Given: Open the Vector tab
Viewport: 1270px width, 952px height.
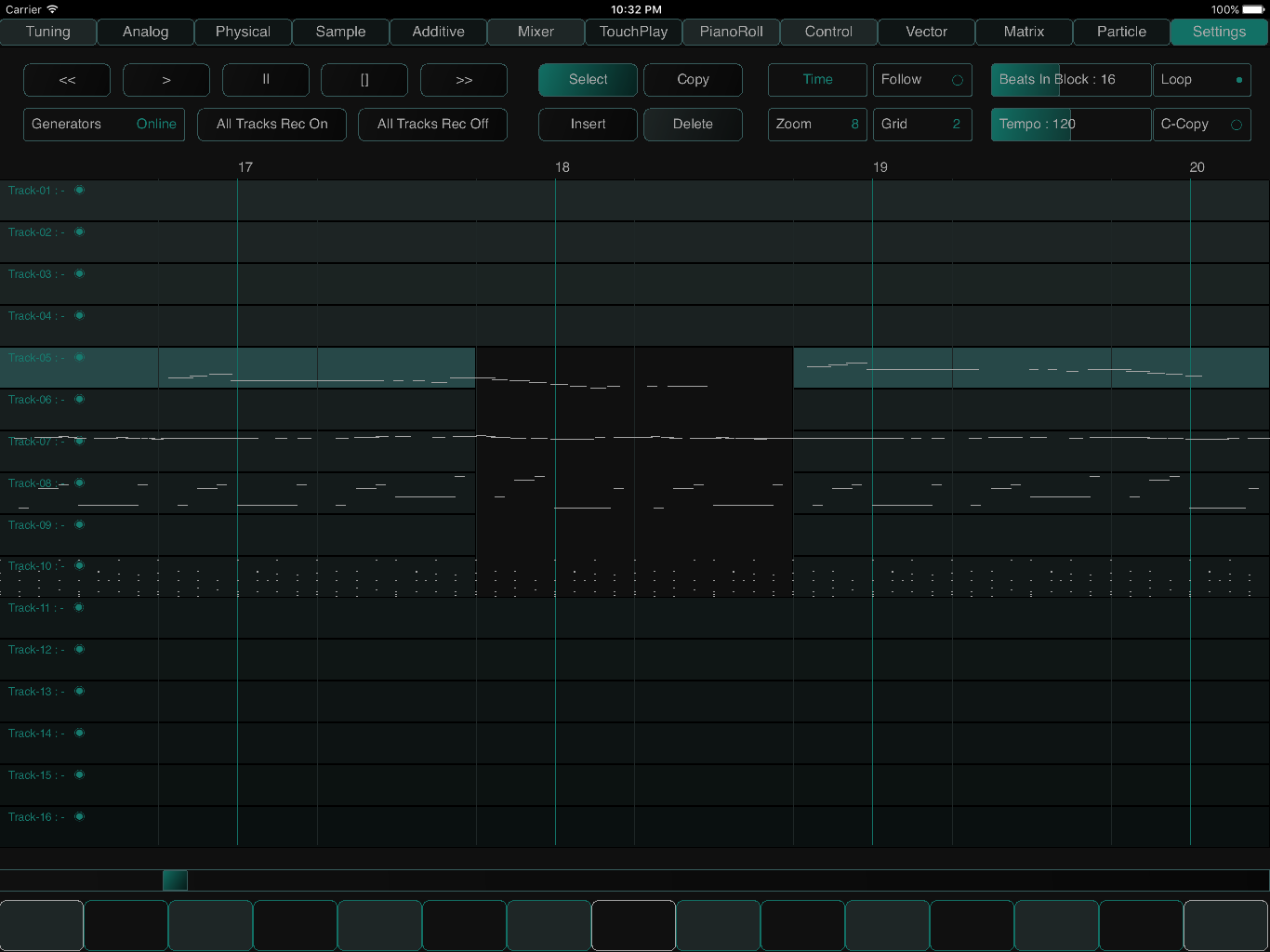Looking at the screenshot, I should click(x=927, y=32).
